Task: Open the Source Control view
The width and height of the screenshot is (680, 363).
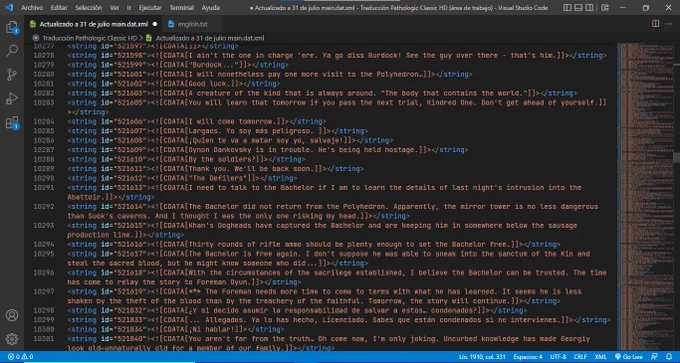Action: click(12, 75)
